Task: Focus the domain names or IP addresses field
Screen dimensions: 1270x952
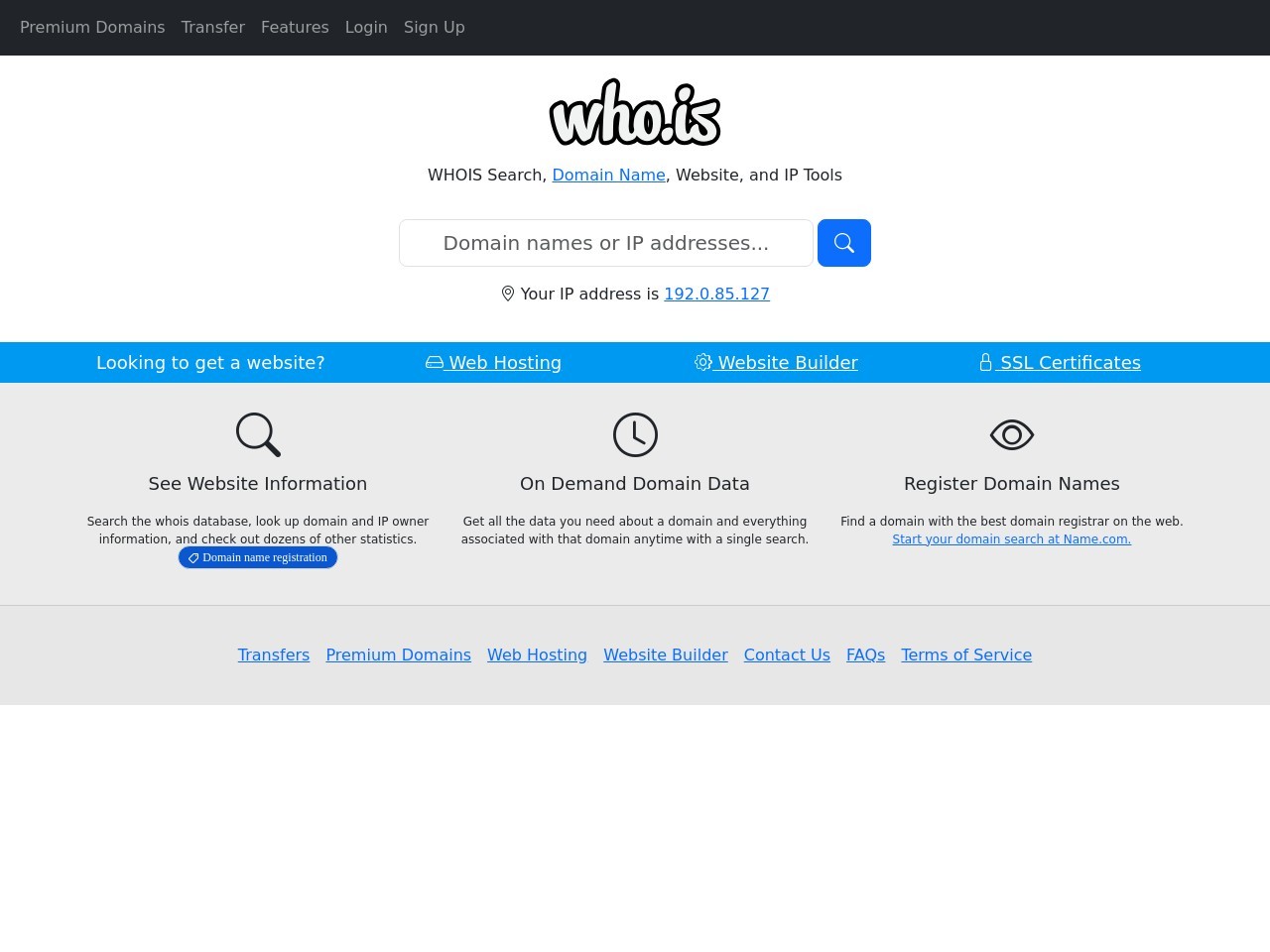Action: click(x=606, y=243)
